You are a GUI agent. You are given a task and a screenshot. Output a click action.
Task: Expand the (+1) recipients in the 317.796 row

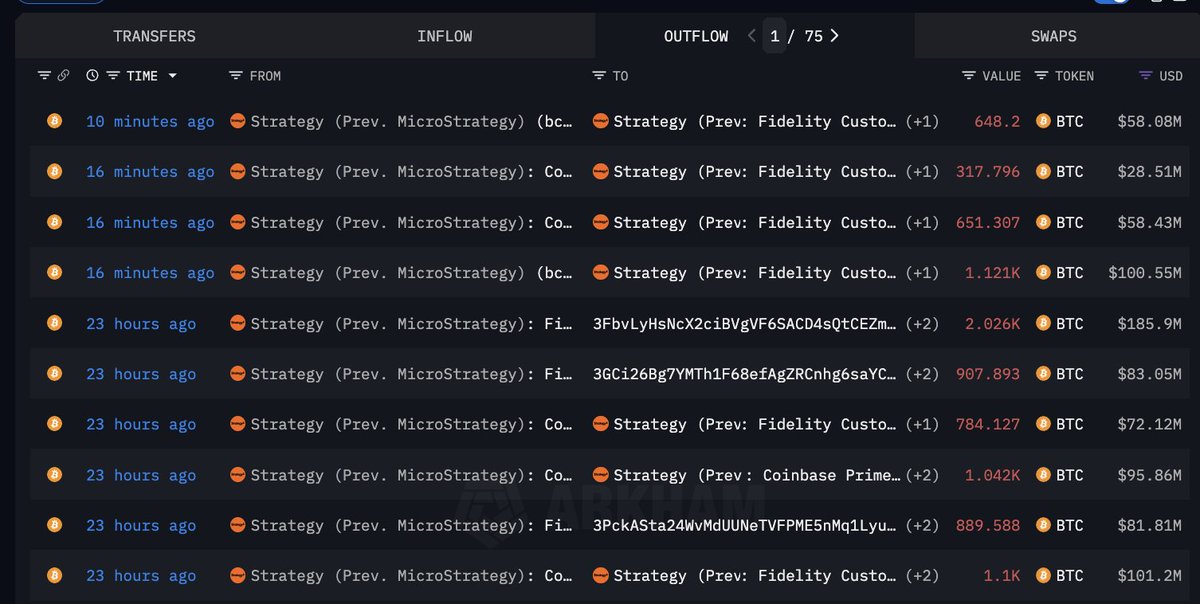click(x=922, y=171)
